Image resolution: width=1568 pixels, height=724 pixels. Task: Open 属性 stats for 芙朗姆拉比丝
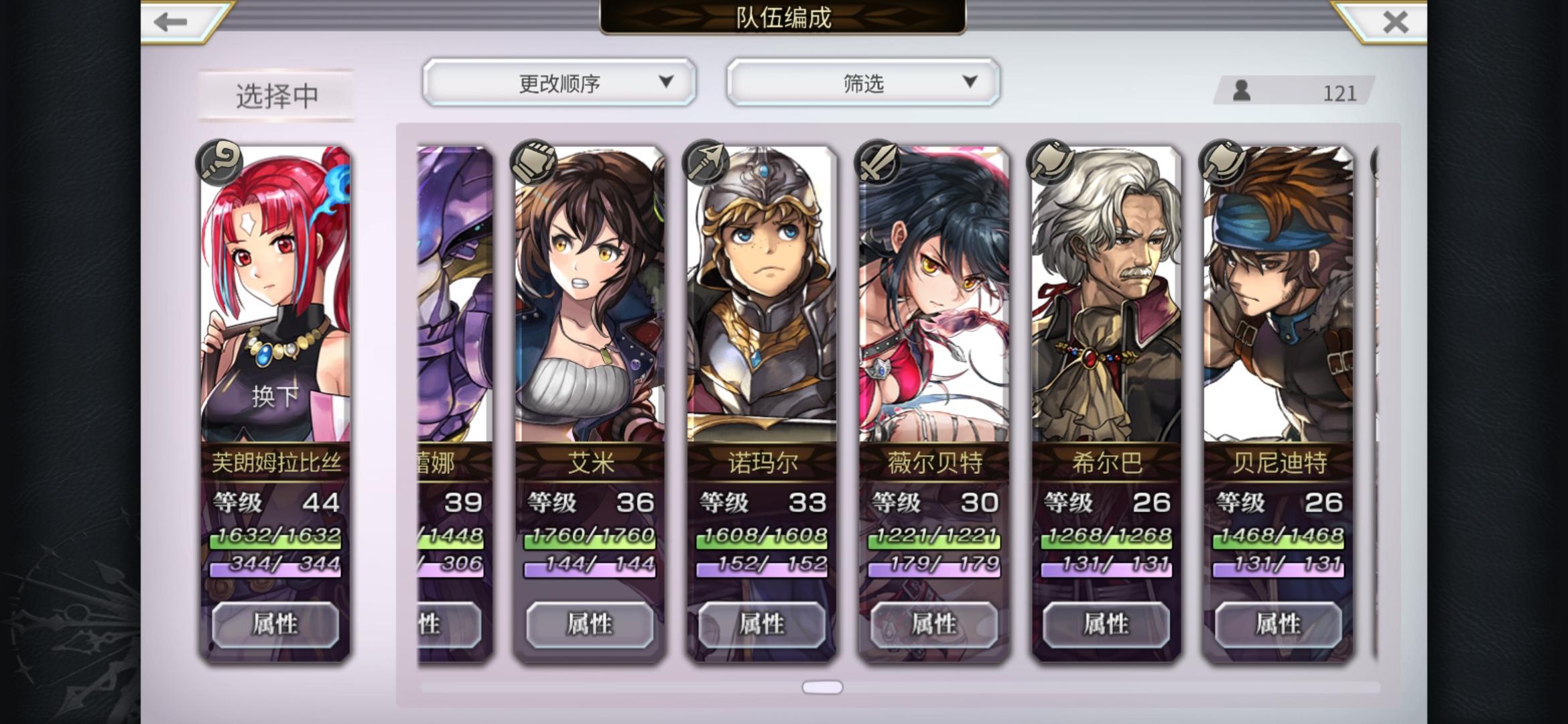pos(275,624)
